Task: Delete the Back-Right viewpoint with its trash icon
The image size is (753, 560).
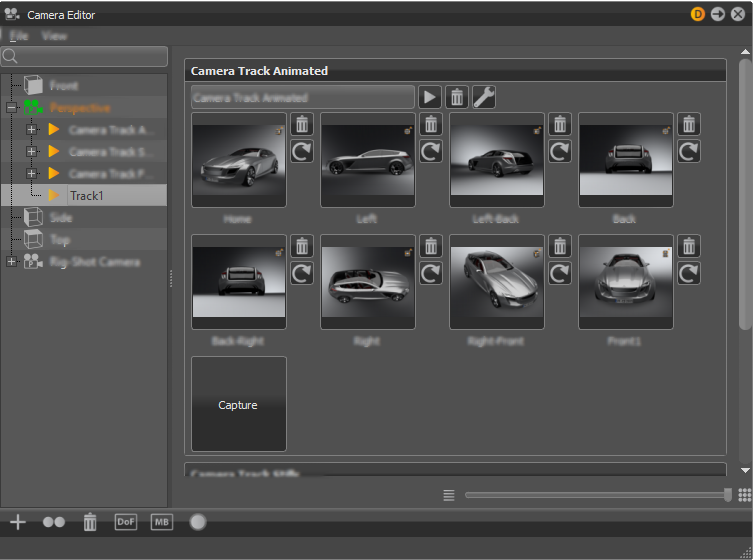Action: pyautogui.click(x=302, y=246)
